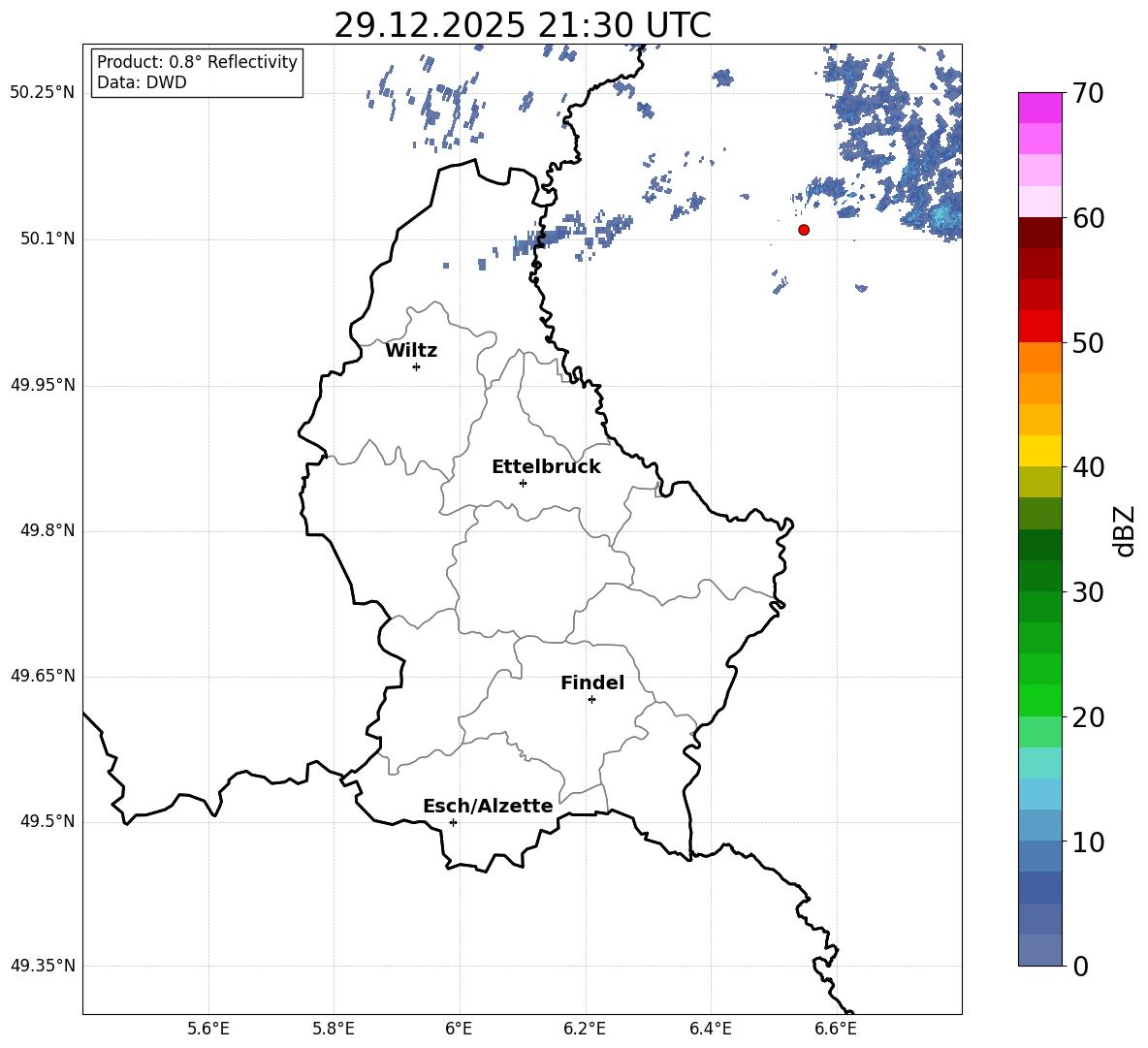Click the Data: DWD text
The image size is (1148, 1048).
(x=142, y=82)
